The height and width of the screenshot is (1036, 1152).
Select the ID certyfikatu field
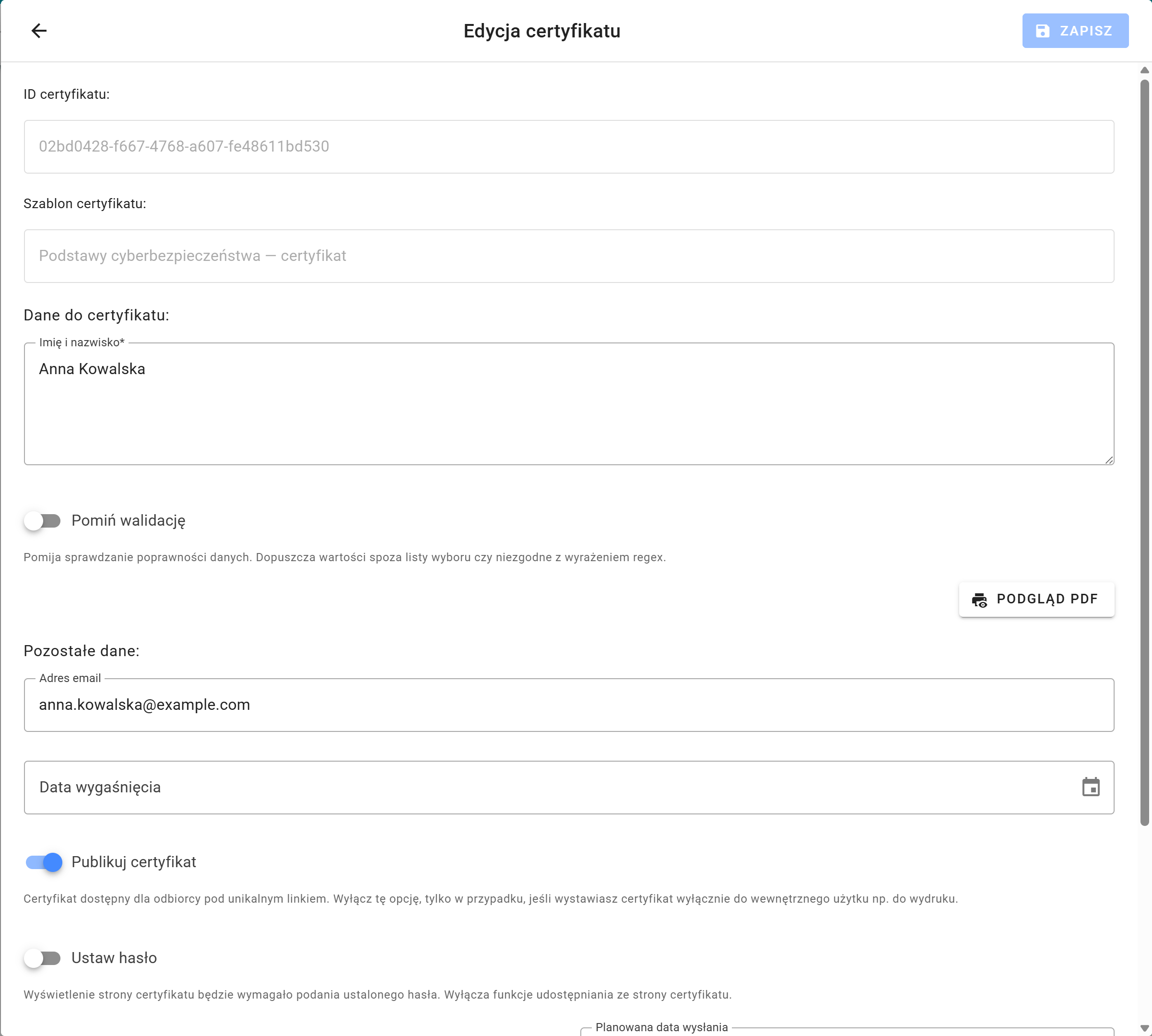point(569,146)
